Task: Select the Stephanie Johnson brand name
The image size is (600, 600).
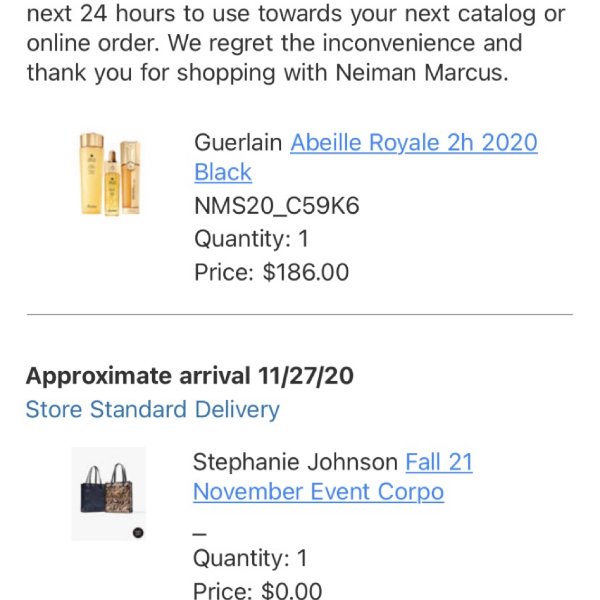Action: 295,462
